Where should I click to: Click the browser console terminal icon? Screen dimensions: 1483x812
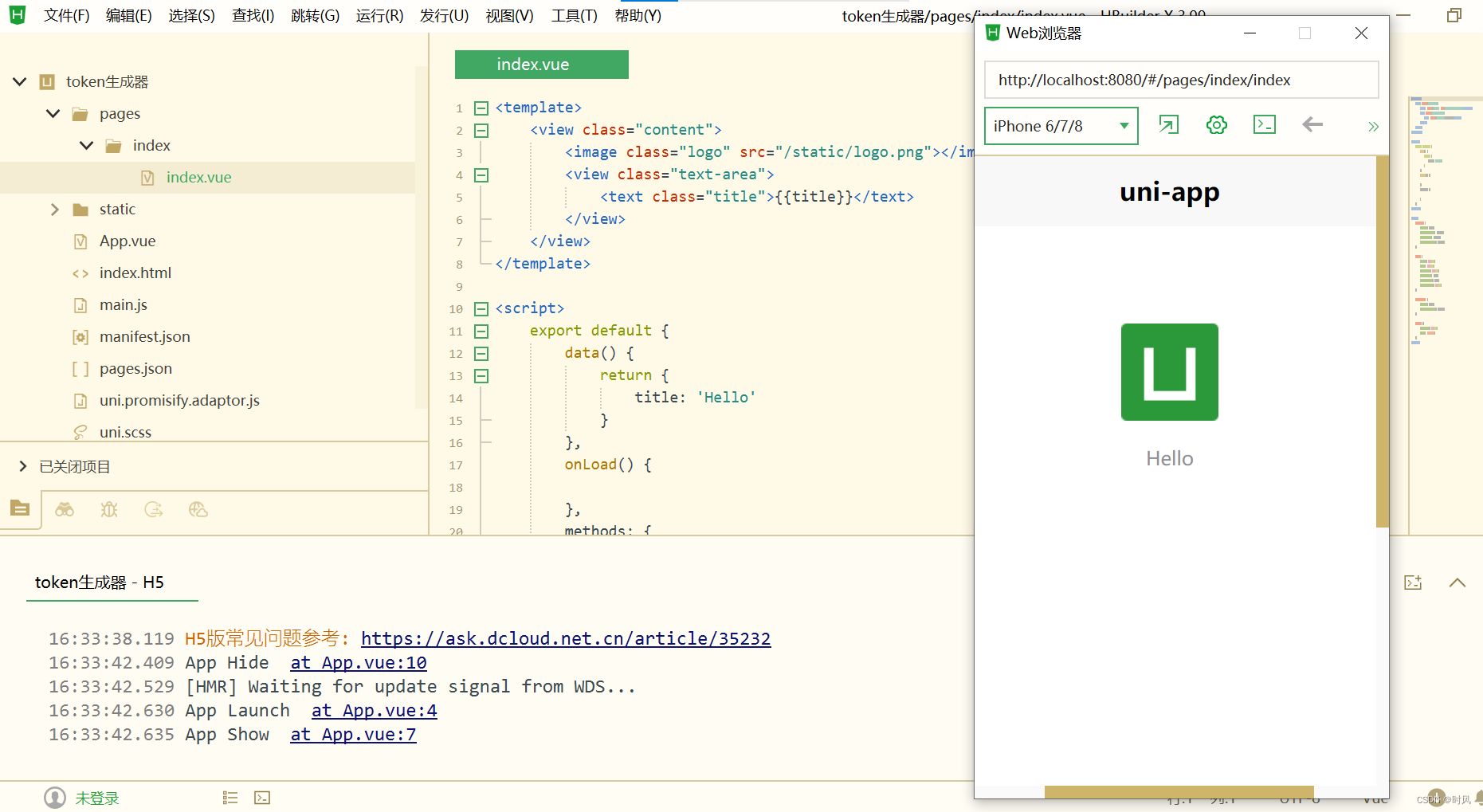1265,125
